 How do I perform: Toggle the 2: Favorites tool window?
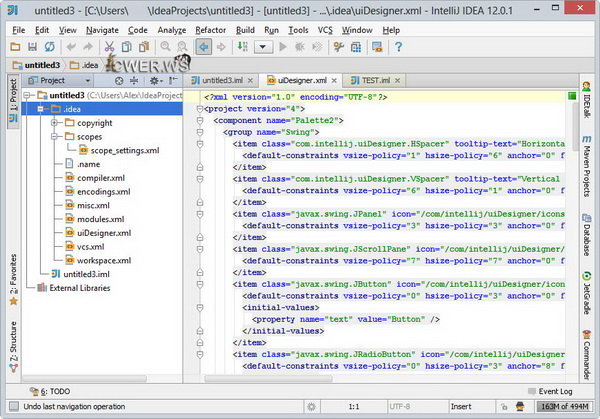[x=13, y=279]
